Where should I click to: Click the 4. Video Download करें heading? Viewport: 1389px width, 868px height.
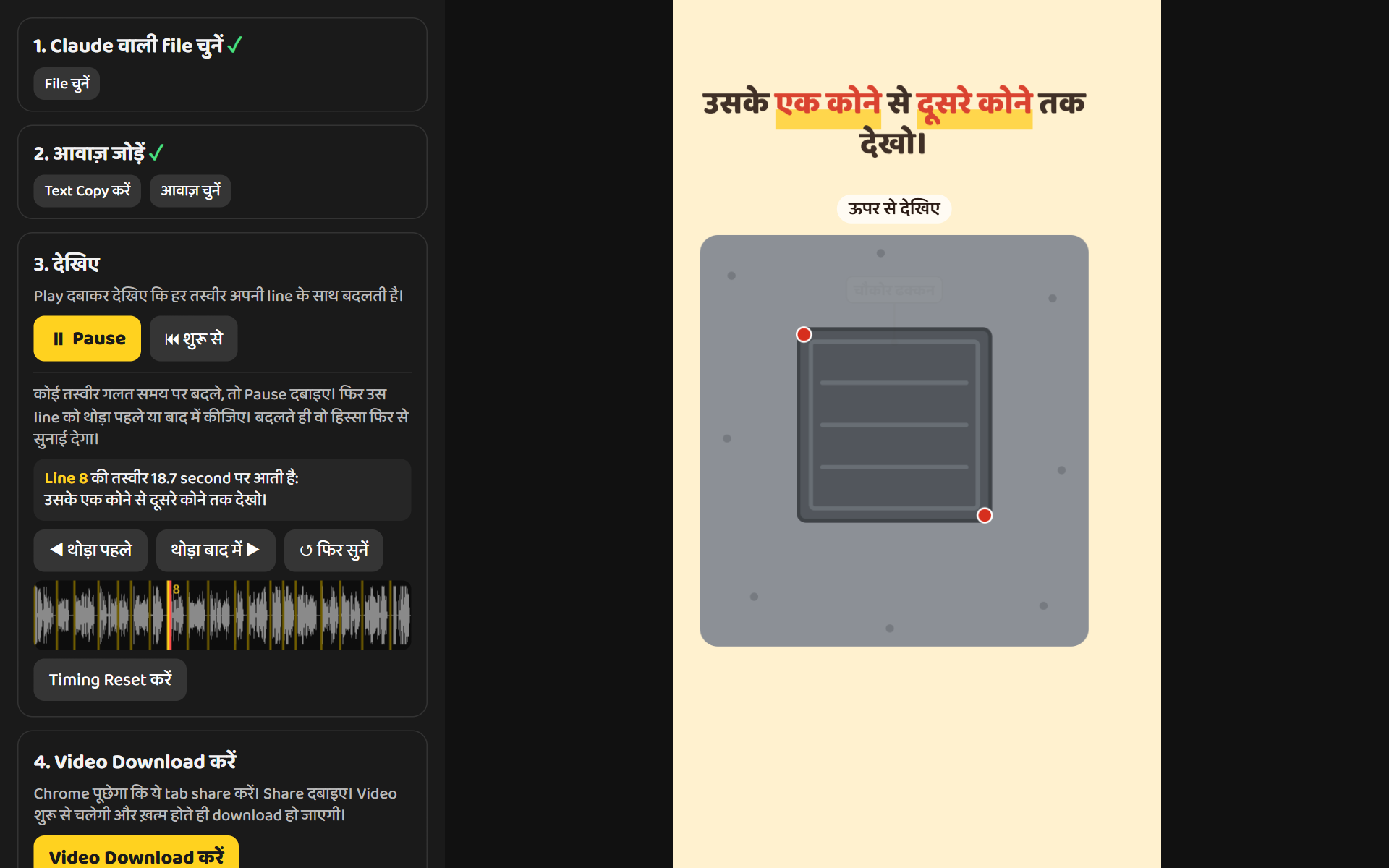click(135, 762)
